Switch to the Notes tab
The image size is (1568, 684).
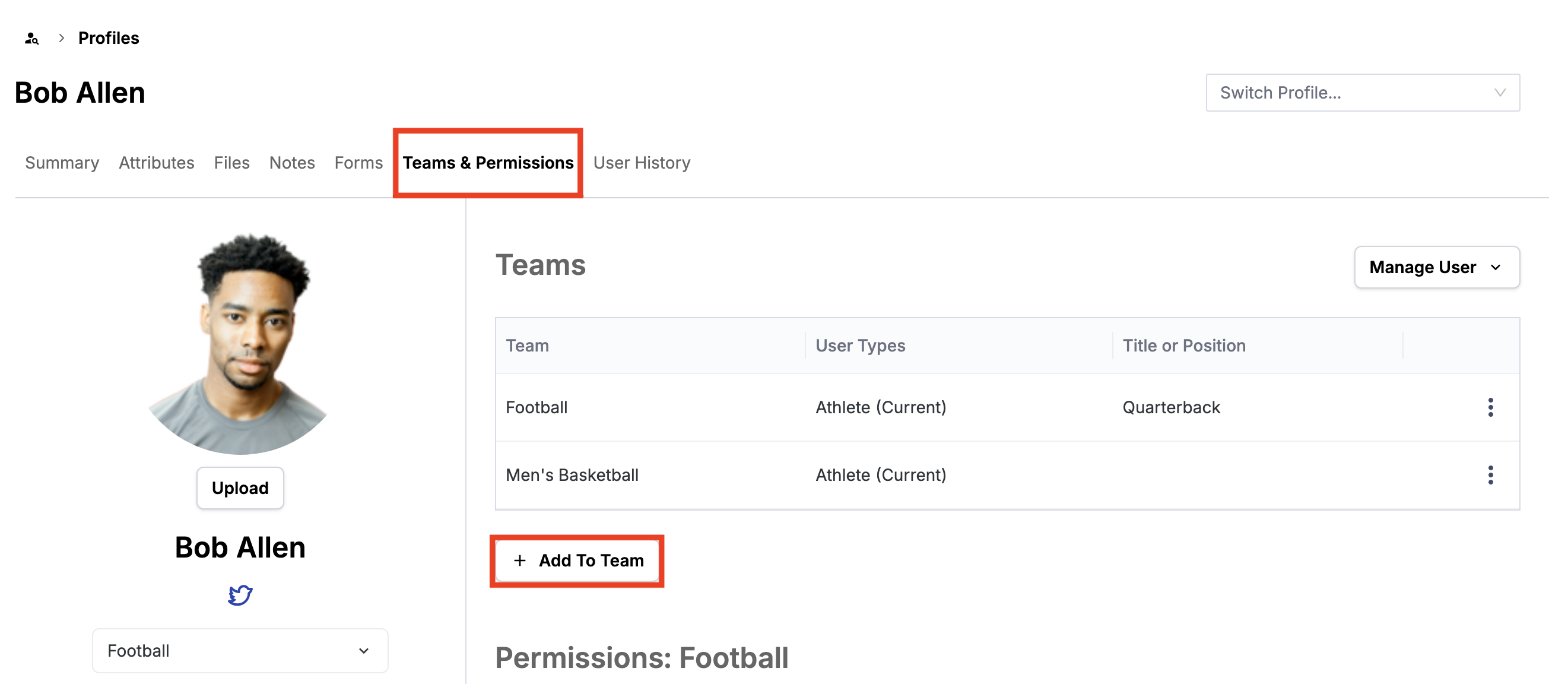pos(291,163)
